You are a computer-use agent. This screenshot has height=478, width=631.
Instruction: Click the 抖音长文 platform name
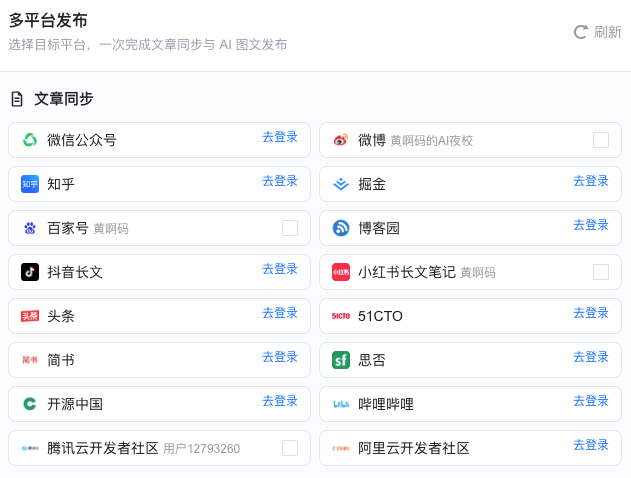tap(75, 272)
